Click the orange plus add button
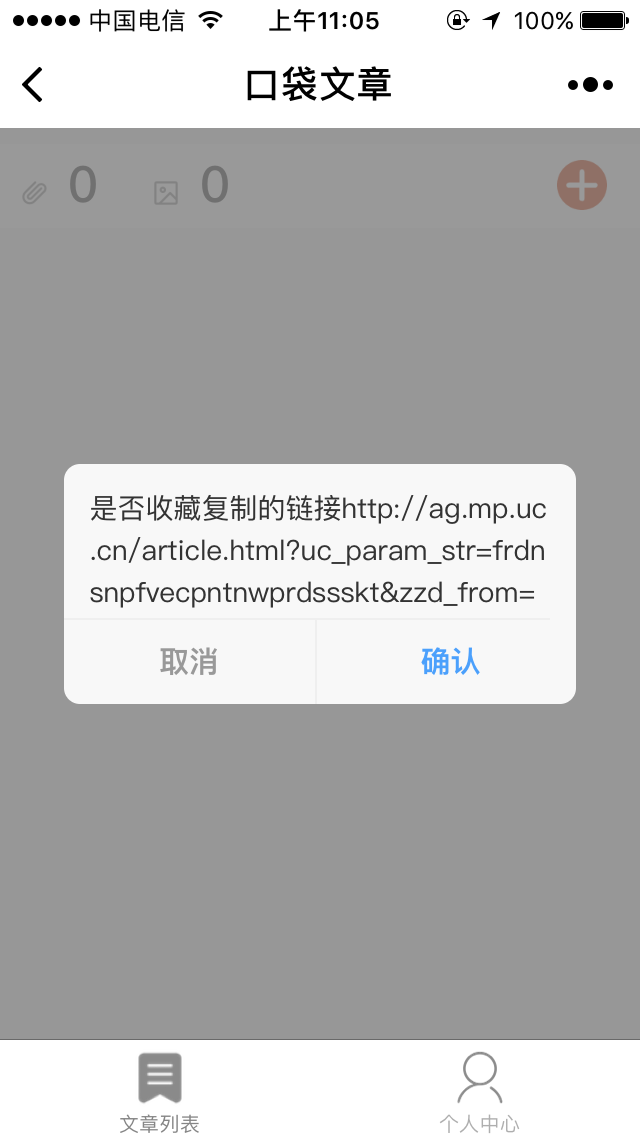Image resolution: width=640 pixels, height=1136 pixels. coord(582,185)
